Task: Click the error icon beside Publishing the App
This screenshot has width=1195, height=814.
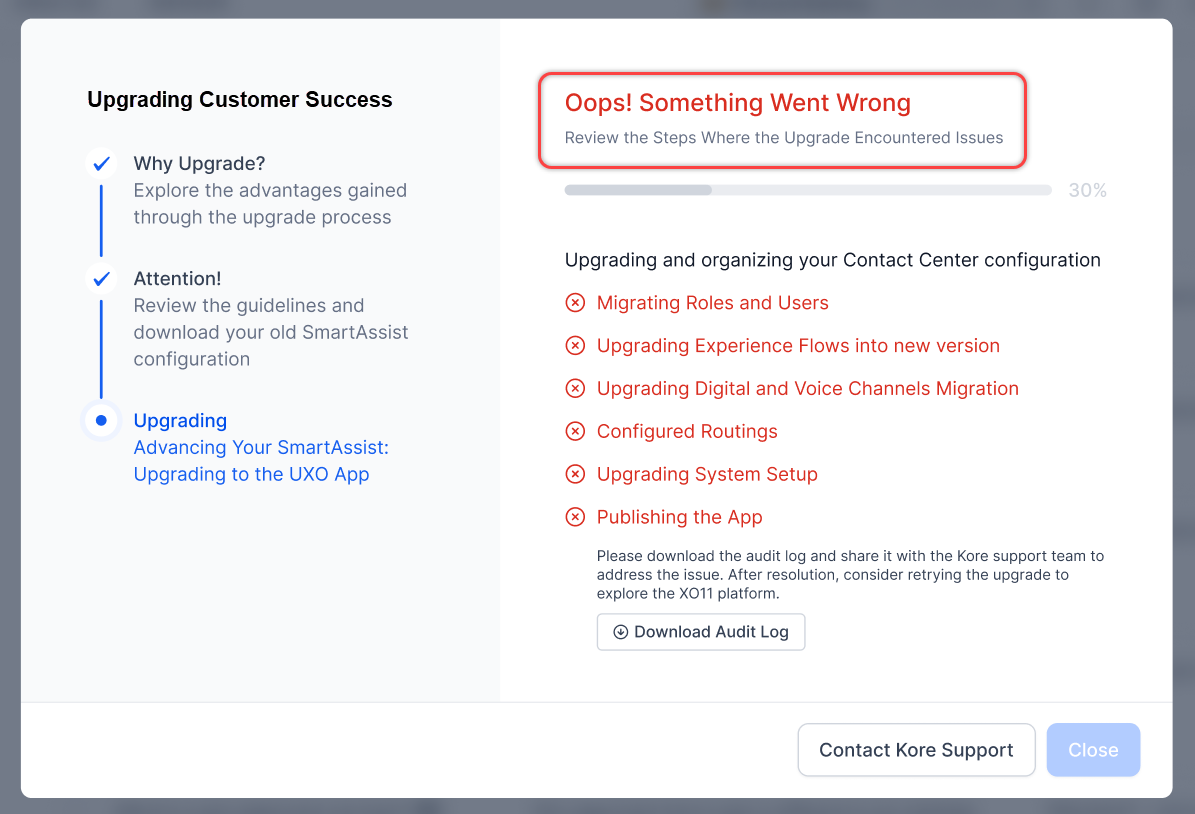Action: coord(575,517)
